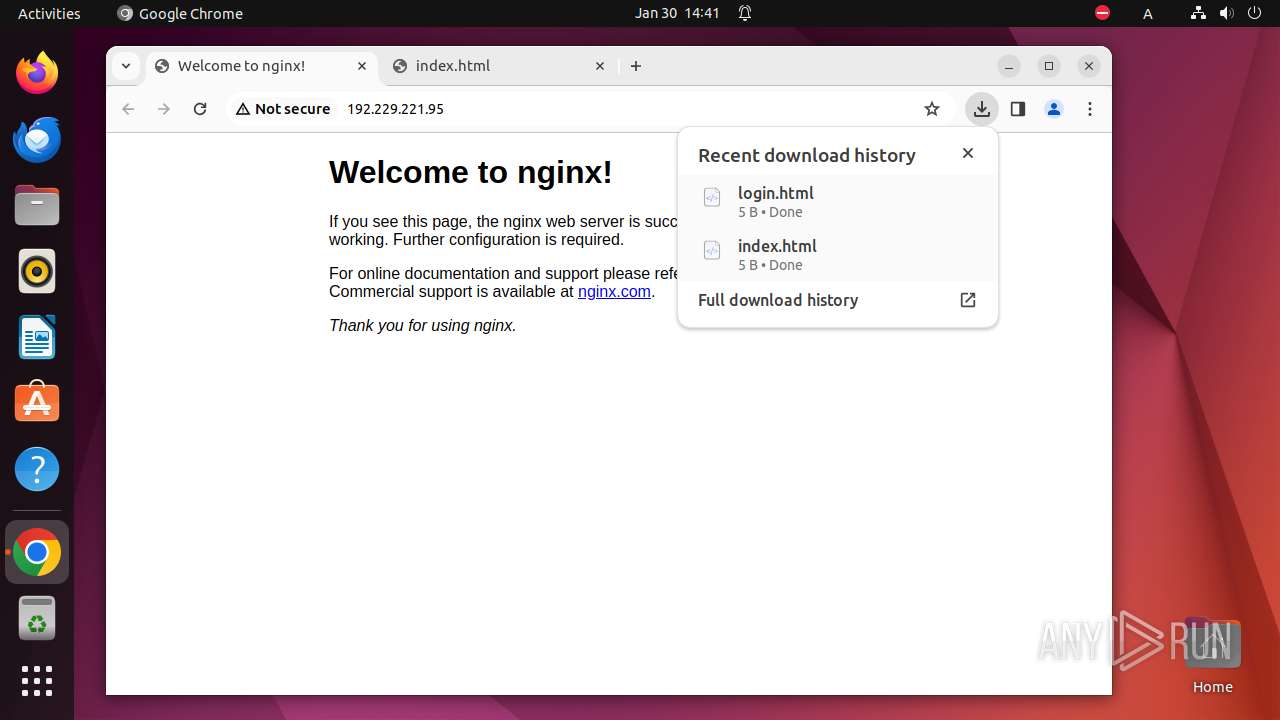Screen dimensions: 1280x720
Task: Switch to the index.html tab
Action: pos(500,66)
